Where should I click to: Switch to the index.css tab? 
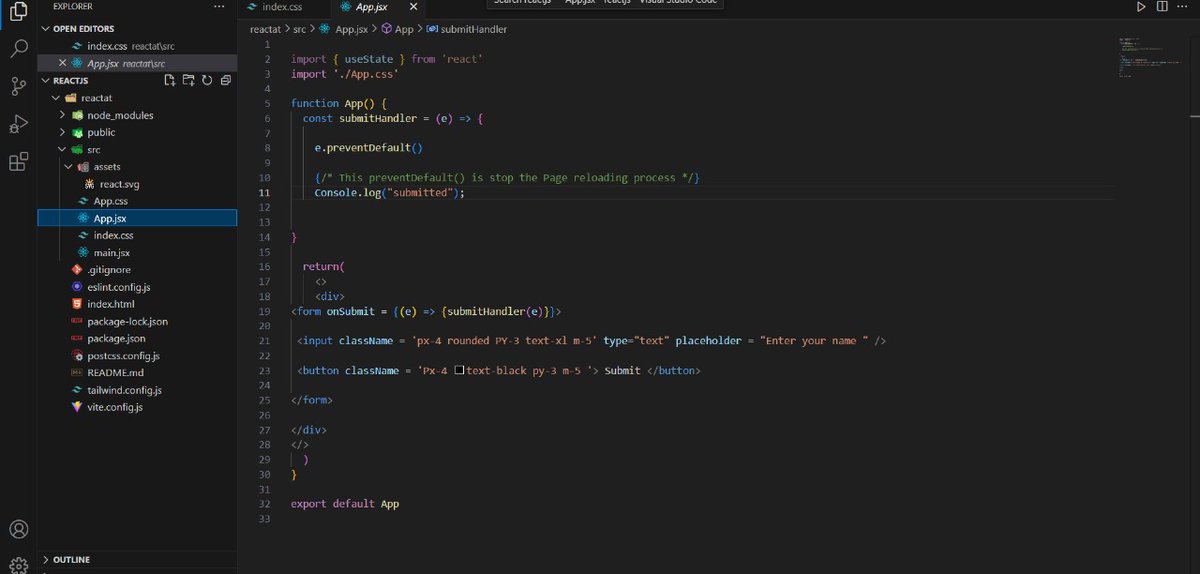click(x=281, y=7)
